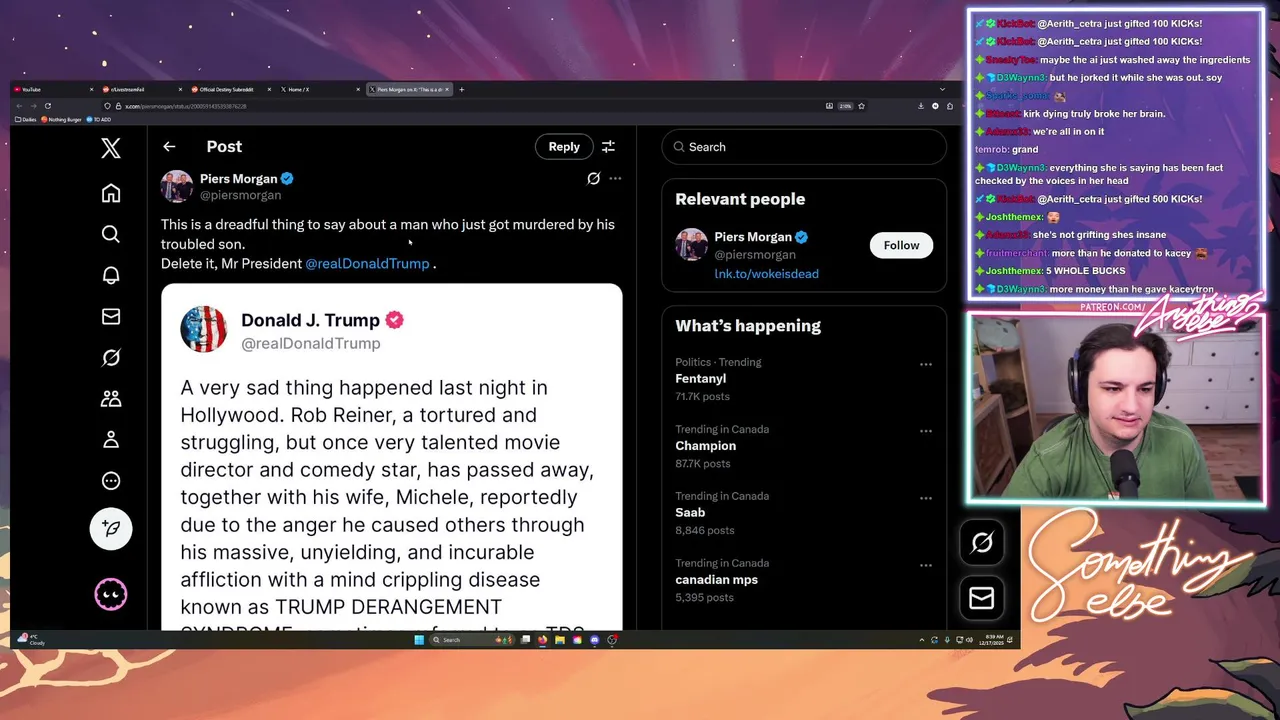The width and height of the screenshot is (1280, 720).
Task: Click Piers Morgan avatar on post
Action: pyautogui.click(x=177, y=186)
